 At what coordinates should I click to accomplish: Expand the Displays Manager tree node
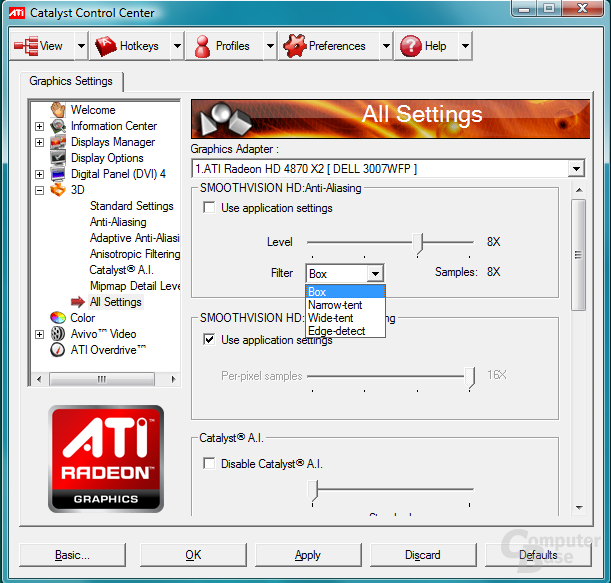click(39, 142)
